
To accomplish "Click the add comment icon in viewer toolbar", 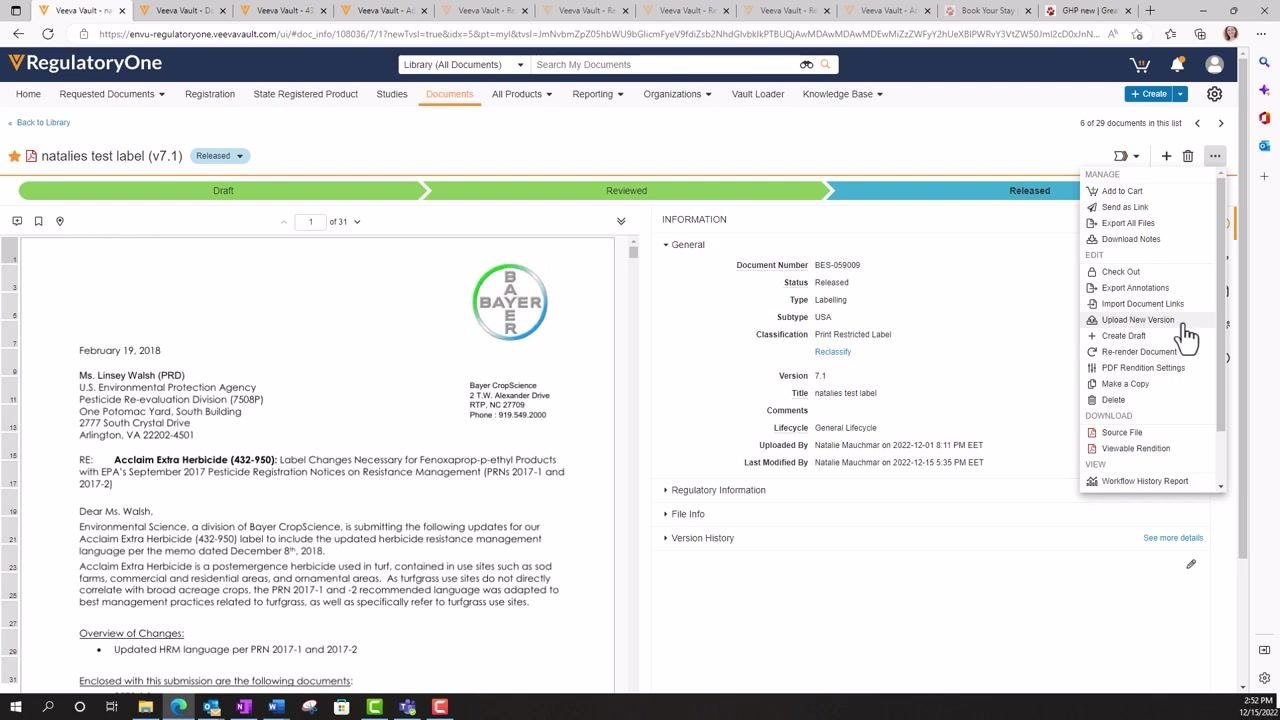I will click(17, 221).
